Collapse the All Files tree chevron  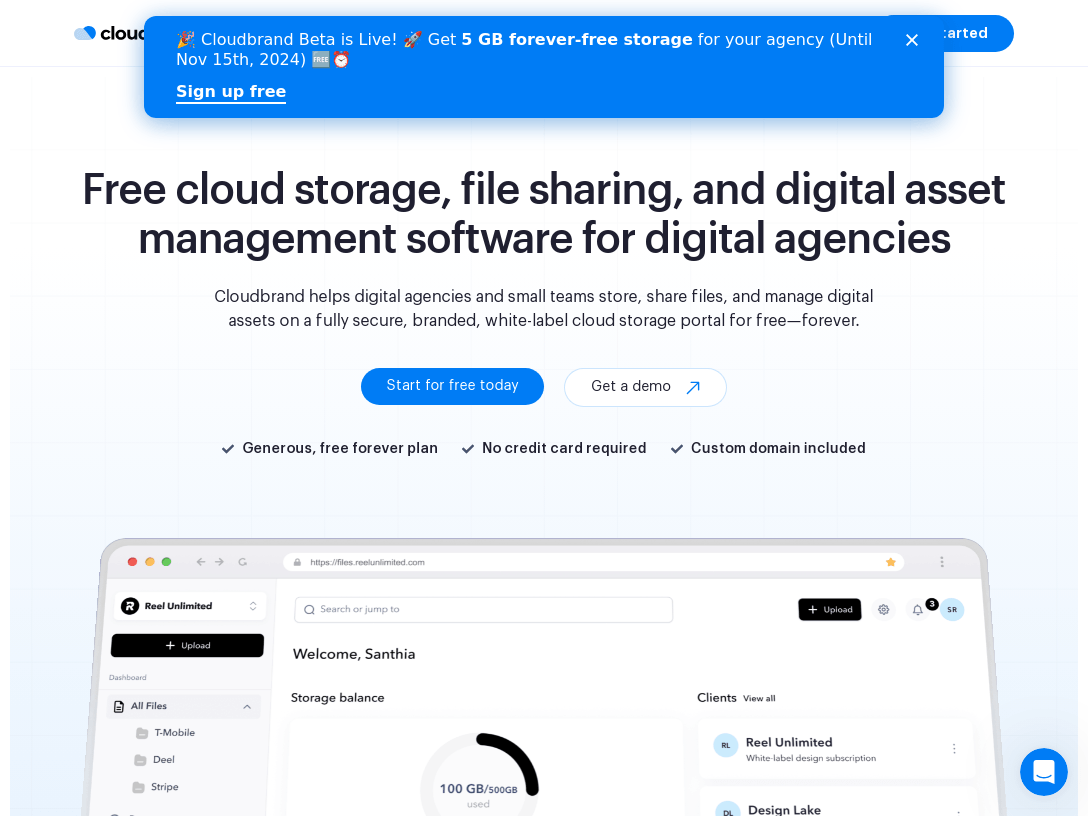click(x=247, y=706)
